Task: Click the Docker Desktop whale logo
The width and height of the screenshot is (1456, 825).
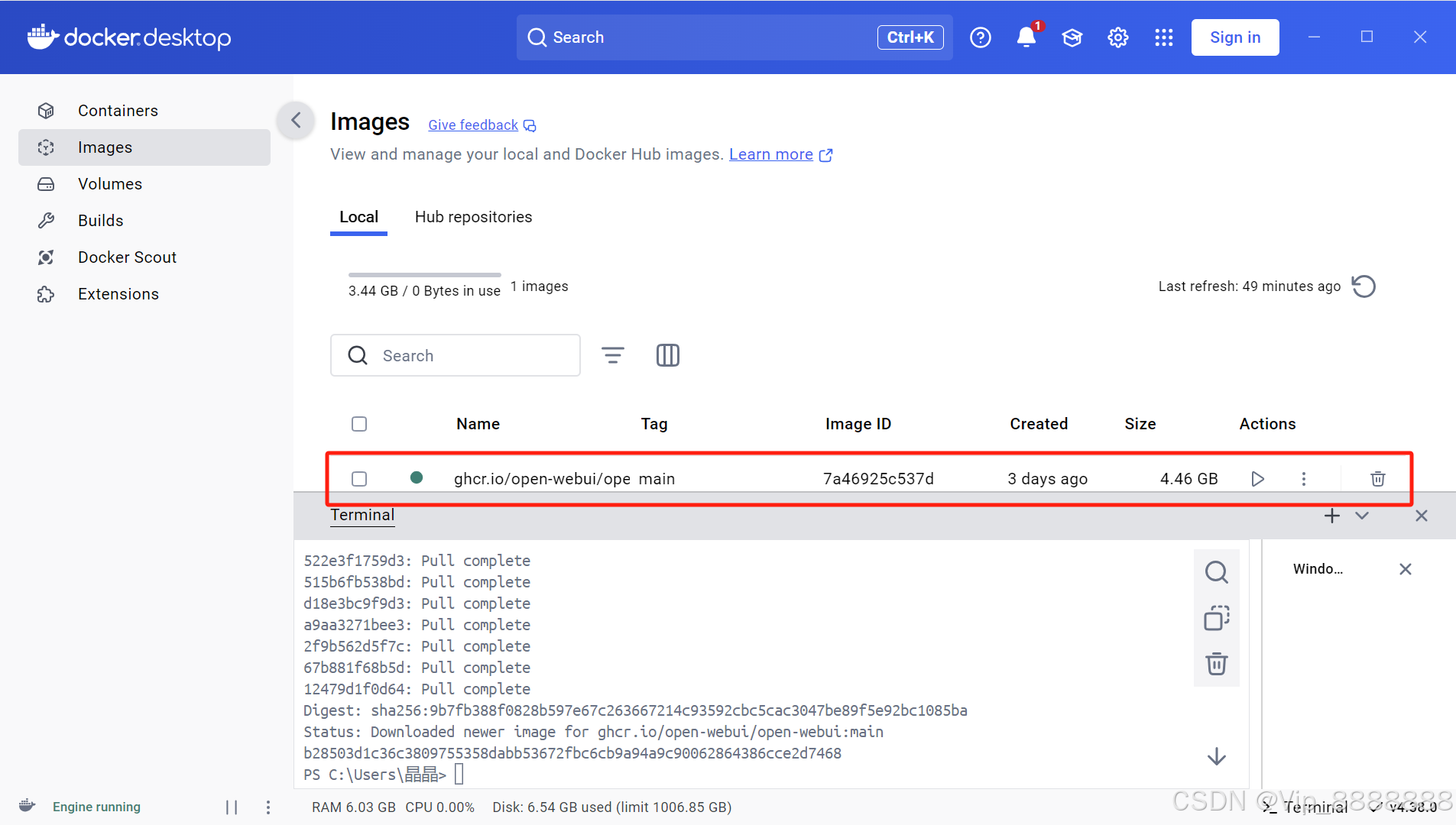Action: (128, 37)
